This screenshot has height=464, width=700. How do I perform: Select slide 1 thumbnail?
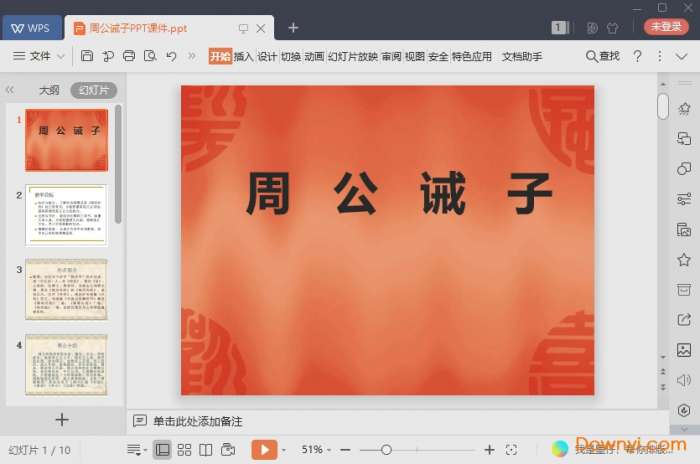[x=67, y=140]
